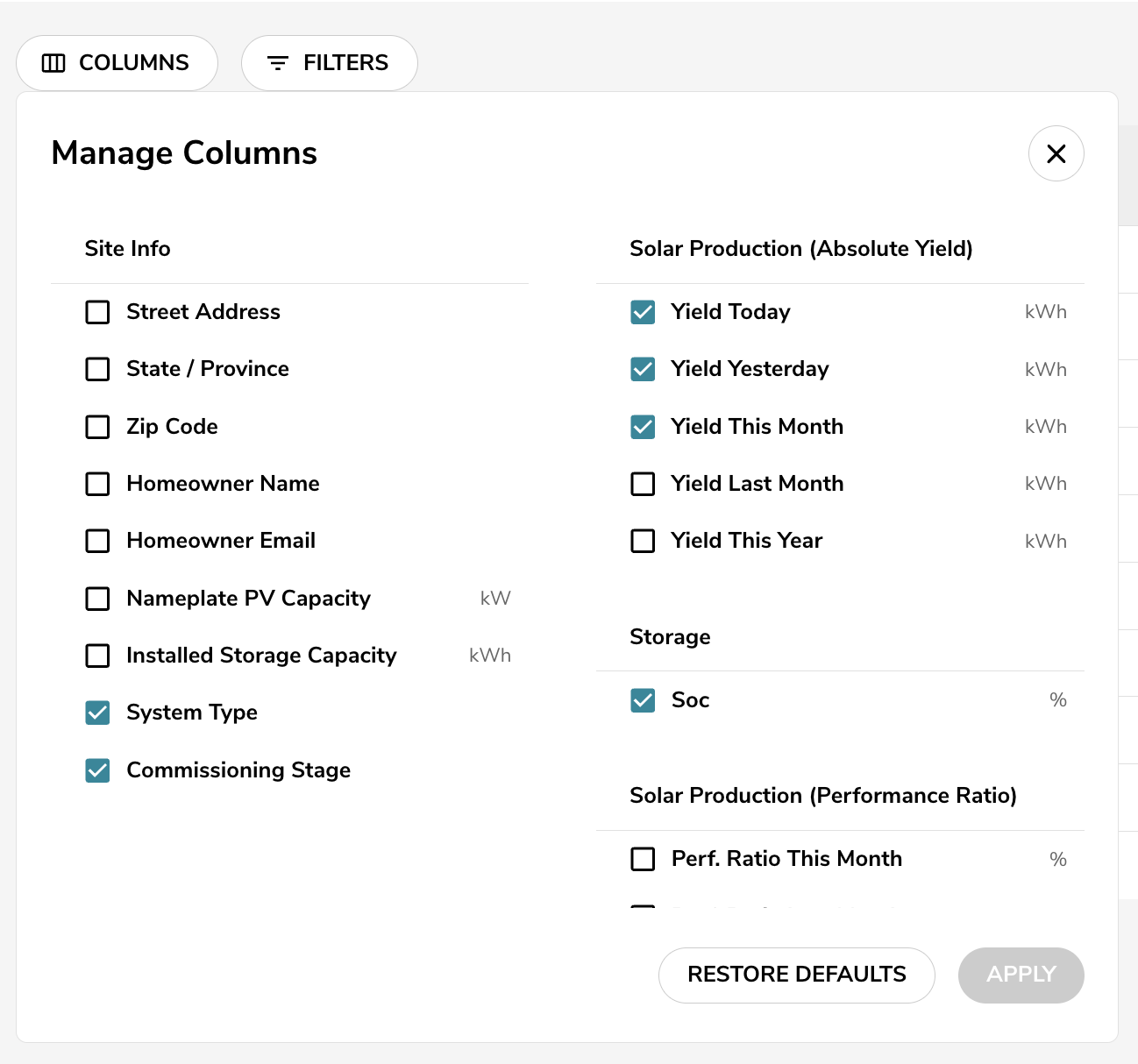This screenshot has height=1064, width=1138.
Task: Open the FILTERS panel
Action: (x=329, y=62)
